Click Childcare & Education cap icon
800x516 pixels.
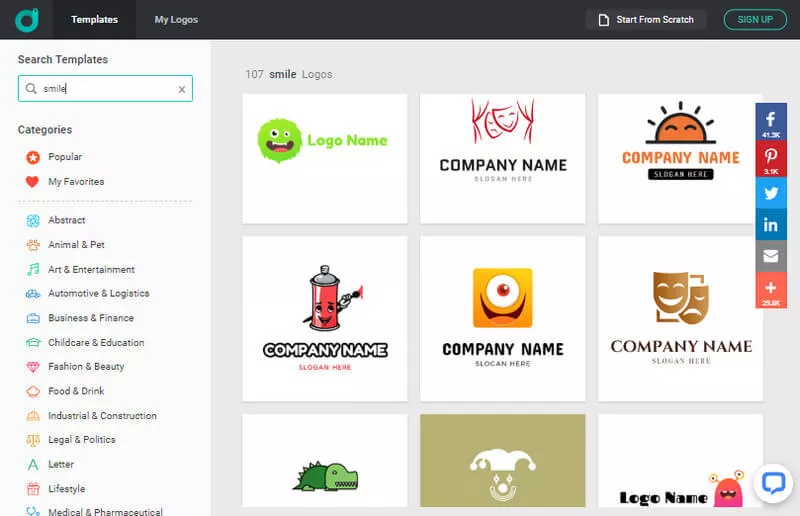(33, 342)
